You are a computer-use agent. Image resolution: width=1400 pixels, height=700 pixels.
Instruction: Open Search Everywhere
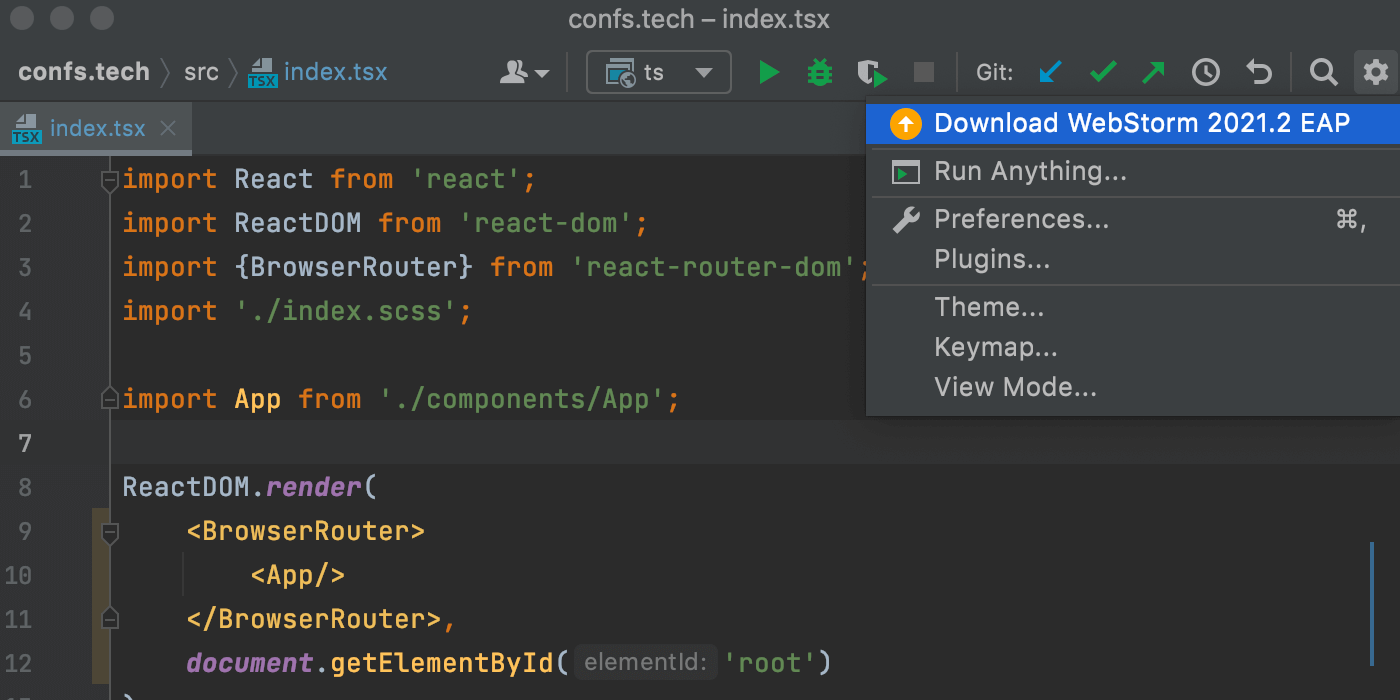[1323, 71]
